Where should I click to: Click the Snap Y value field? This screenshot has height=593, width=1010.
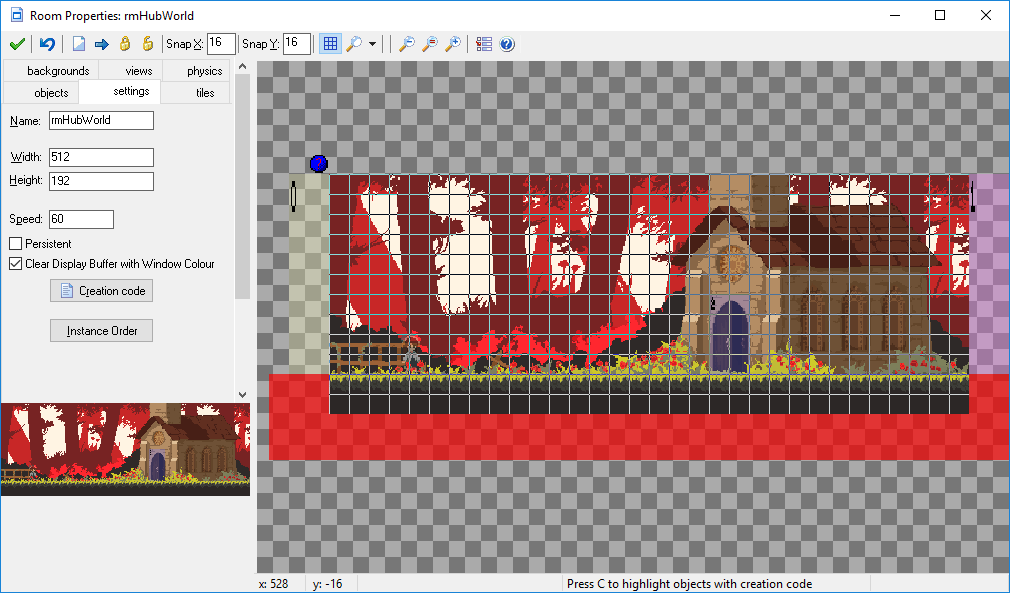(297, 43)
